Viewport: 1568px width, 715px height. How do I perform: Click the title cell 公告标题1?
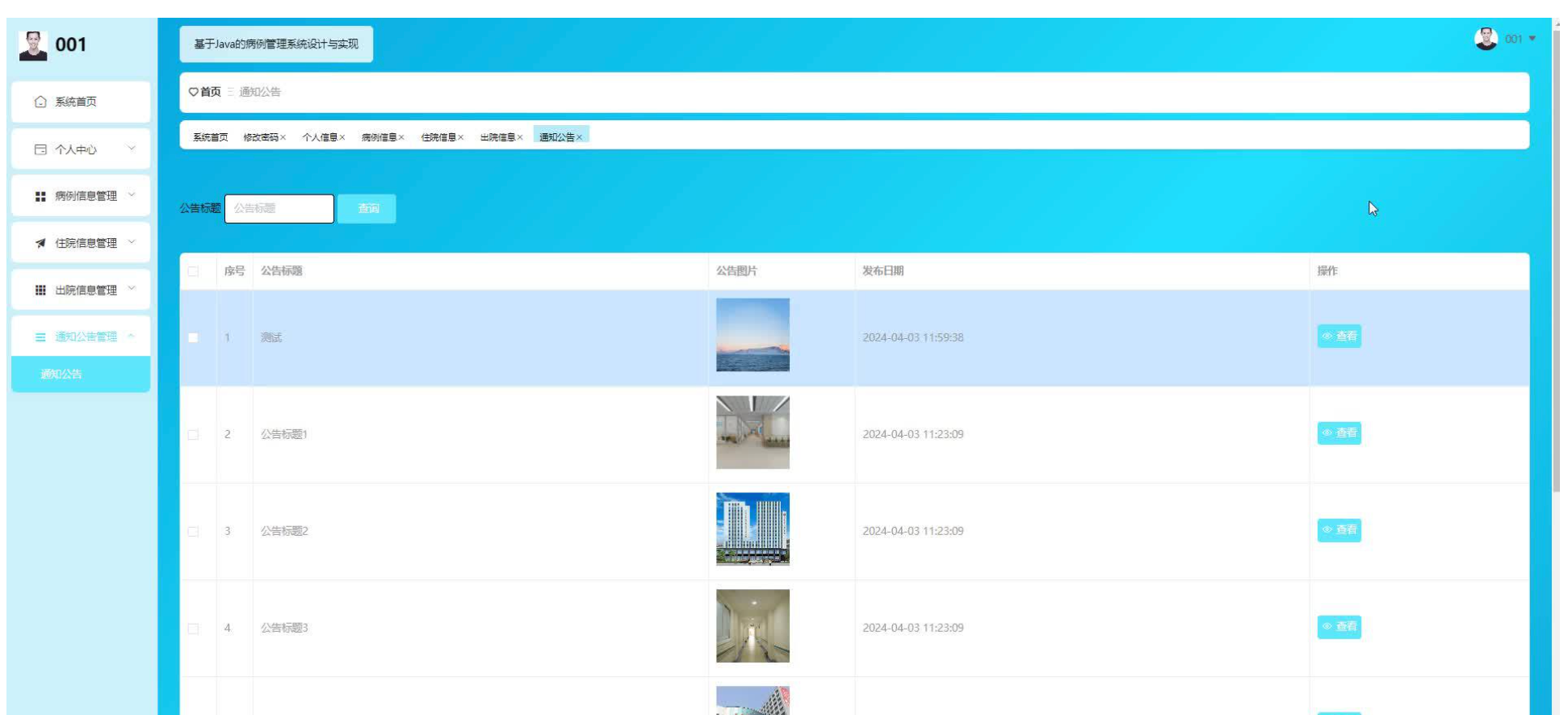284,434
